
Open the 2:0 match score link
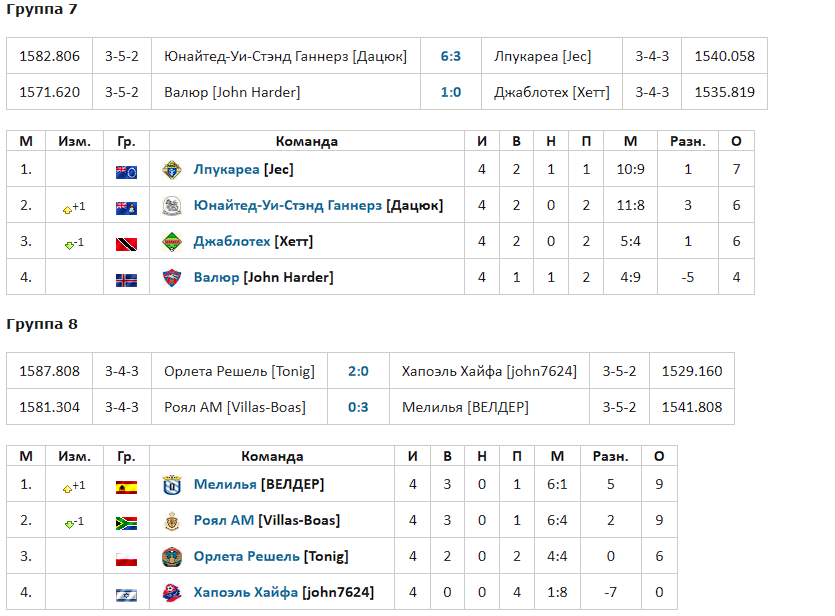pos(358,371)
